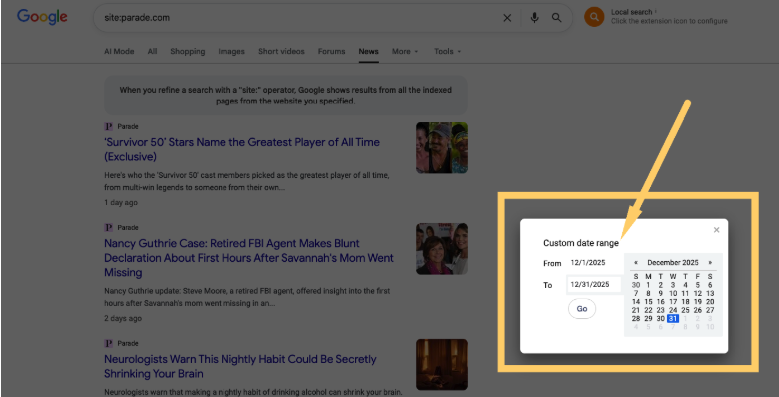Select December 28 in the calendar

[x=636, y=318]
